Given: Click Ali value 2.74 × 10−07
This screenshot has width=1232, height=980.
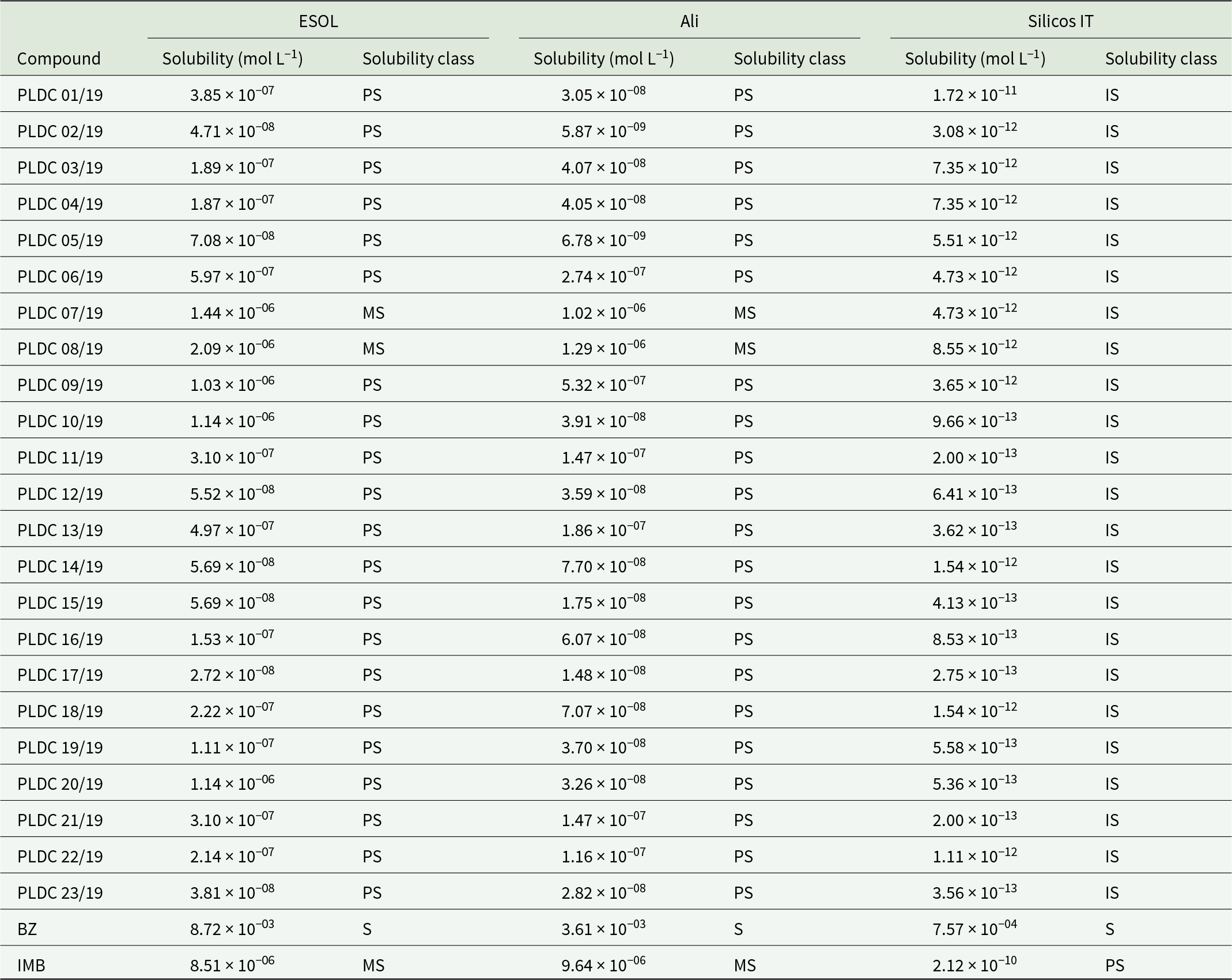Looking at the screenshot, I should point(603,275).
